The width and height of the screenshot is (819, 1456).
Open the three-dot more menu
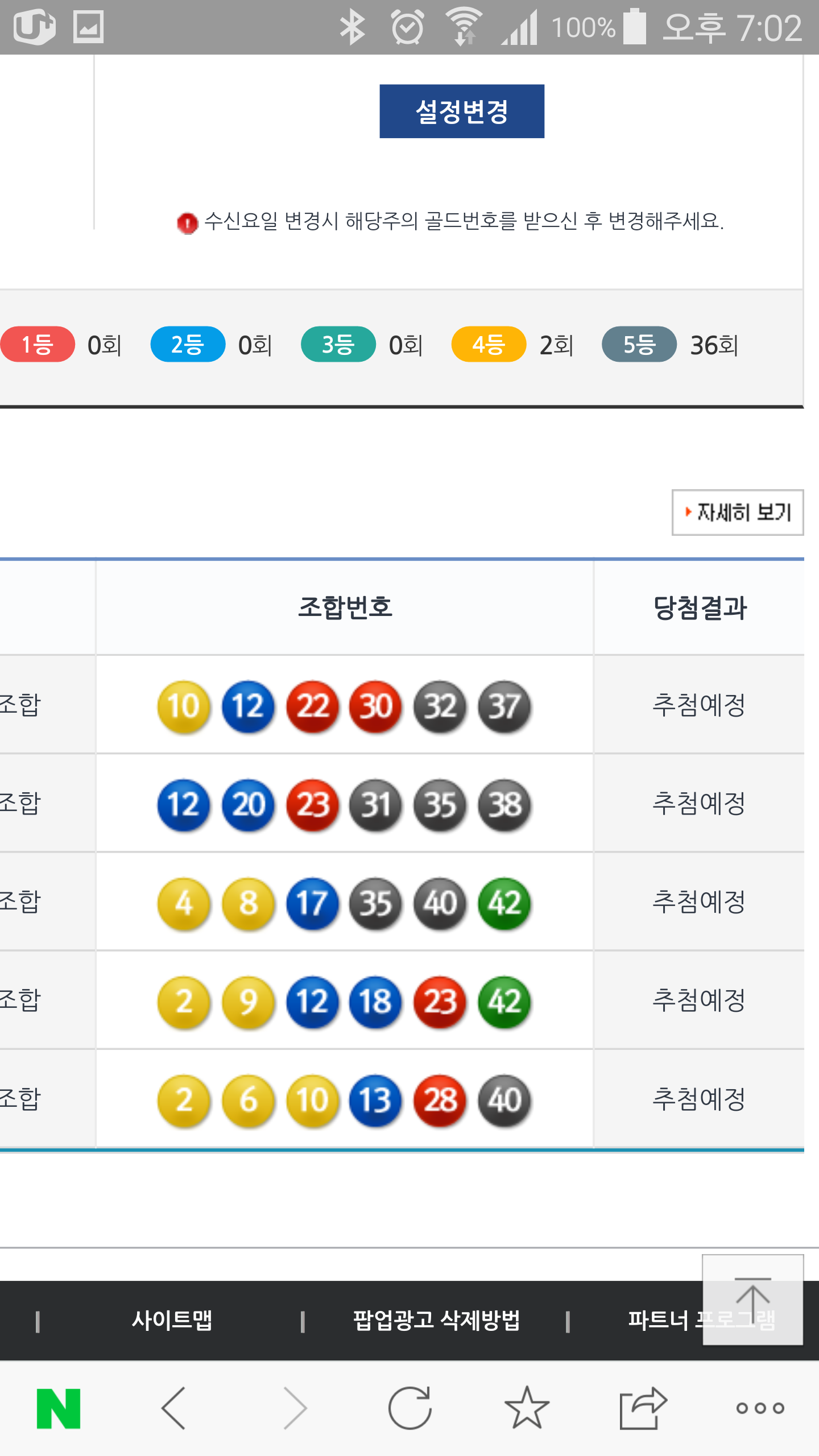[x=760, y=1408]
